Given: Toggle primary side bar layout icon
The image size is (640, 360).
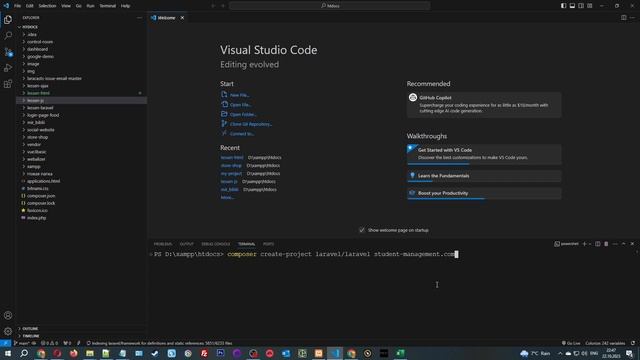Looking at the screenshot, I should [x=563, y=6].
